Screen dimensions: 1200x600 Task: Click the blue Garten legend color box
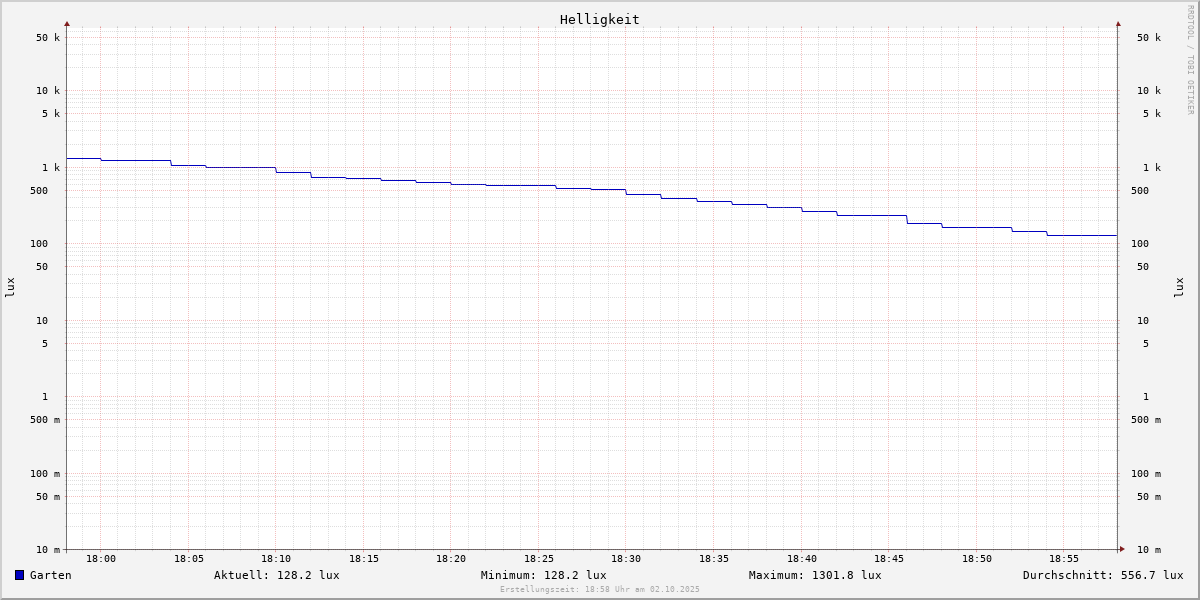(x=19, y=575)
